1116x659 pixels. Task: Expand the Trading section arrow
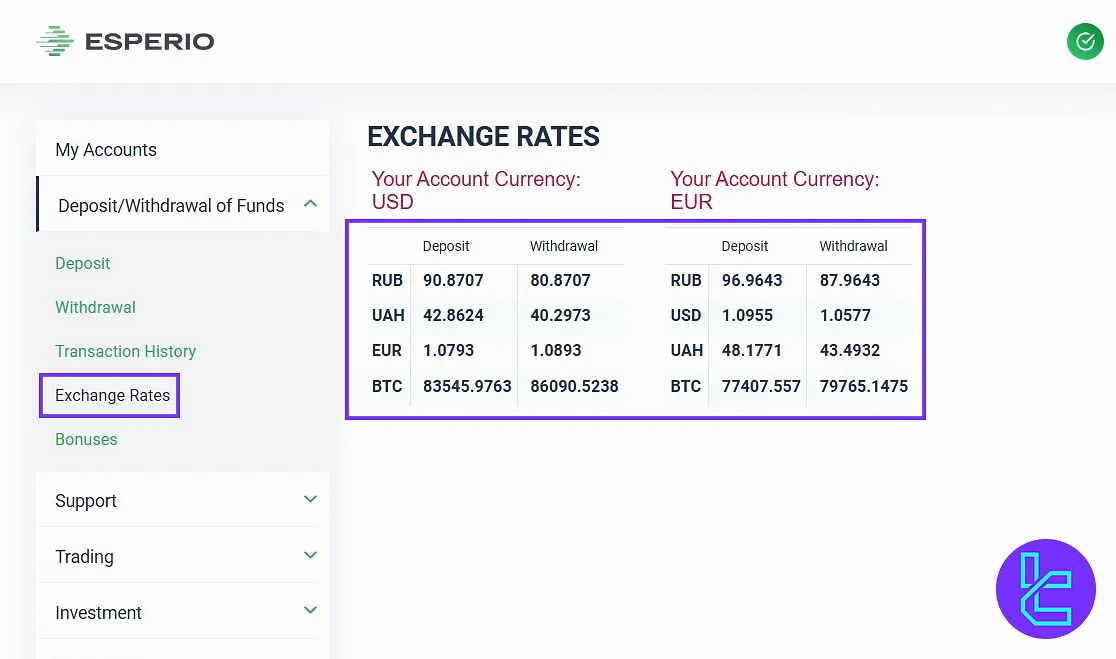(x=310, y=555)
